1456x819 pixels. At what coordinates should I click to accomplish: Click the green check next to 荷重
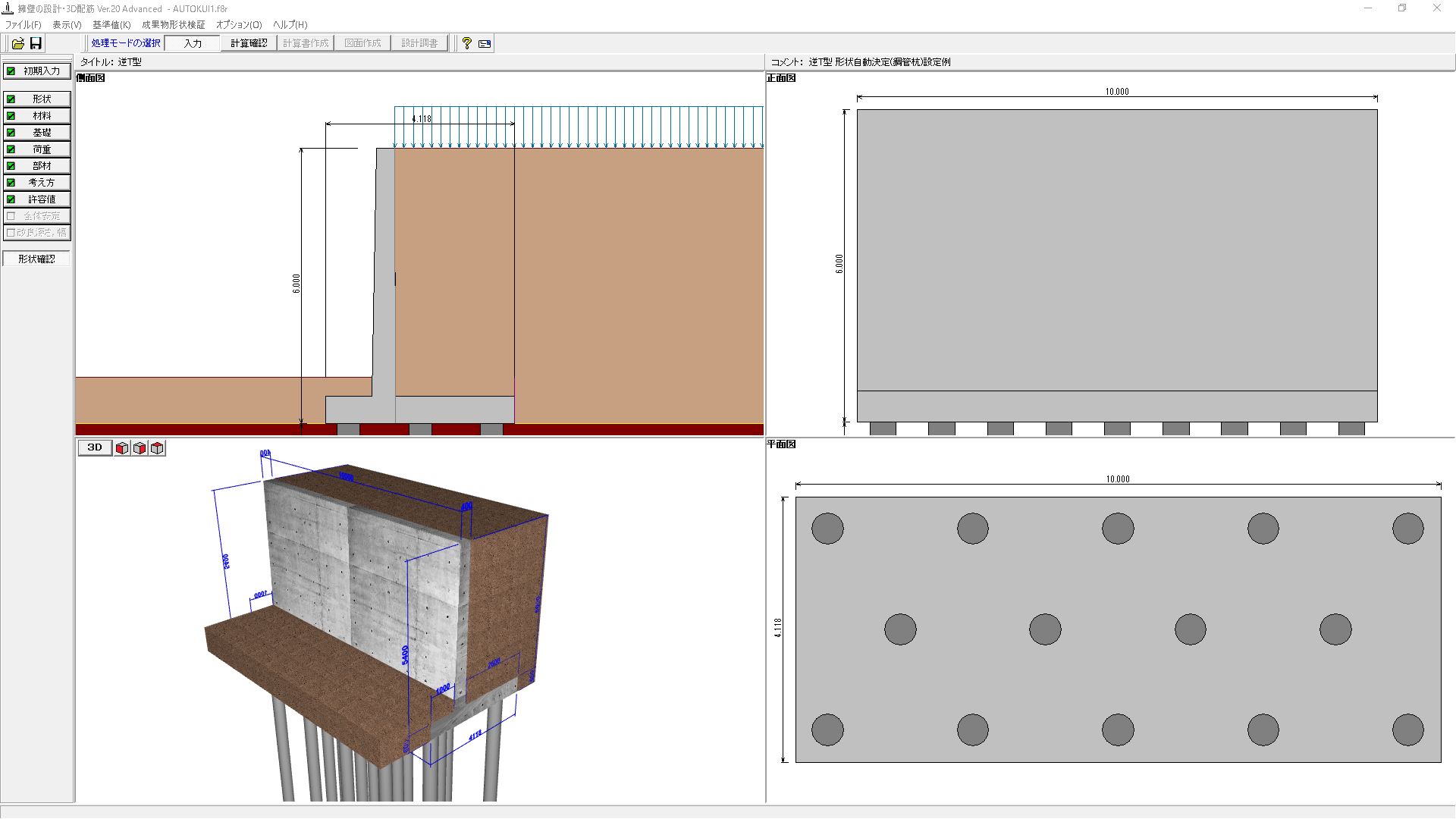(11, 149)
